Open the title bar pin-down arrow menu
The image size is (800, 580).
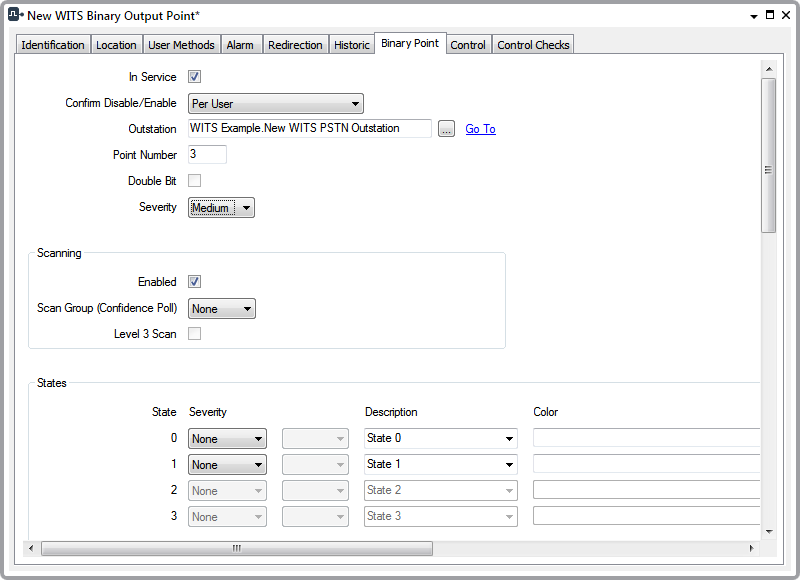pyautogui.click(x=752, y=15)
